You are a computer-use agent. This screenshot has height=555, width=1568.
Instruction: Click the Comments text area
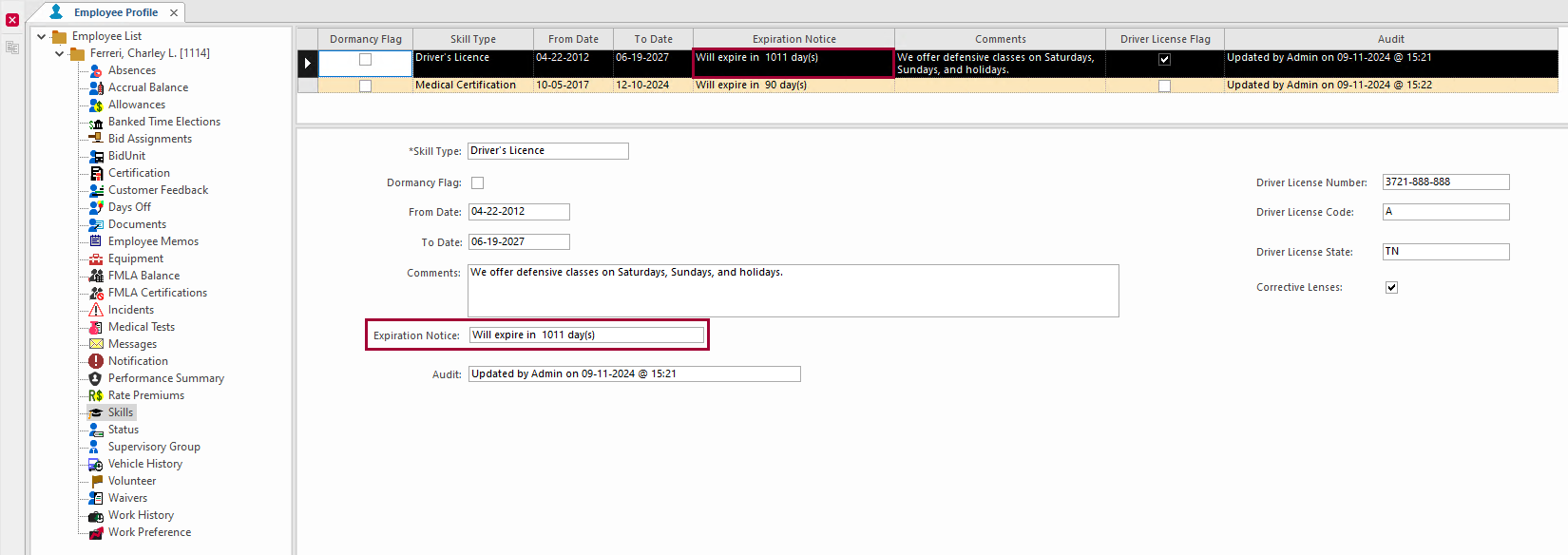click(x=794, y=291)
